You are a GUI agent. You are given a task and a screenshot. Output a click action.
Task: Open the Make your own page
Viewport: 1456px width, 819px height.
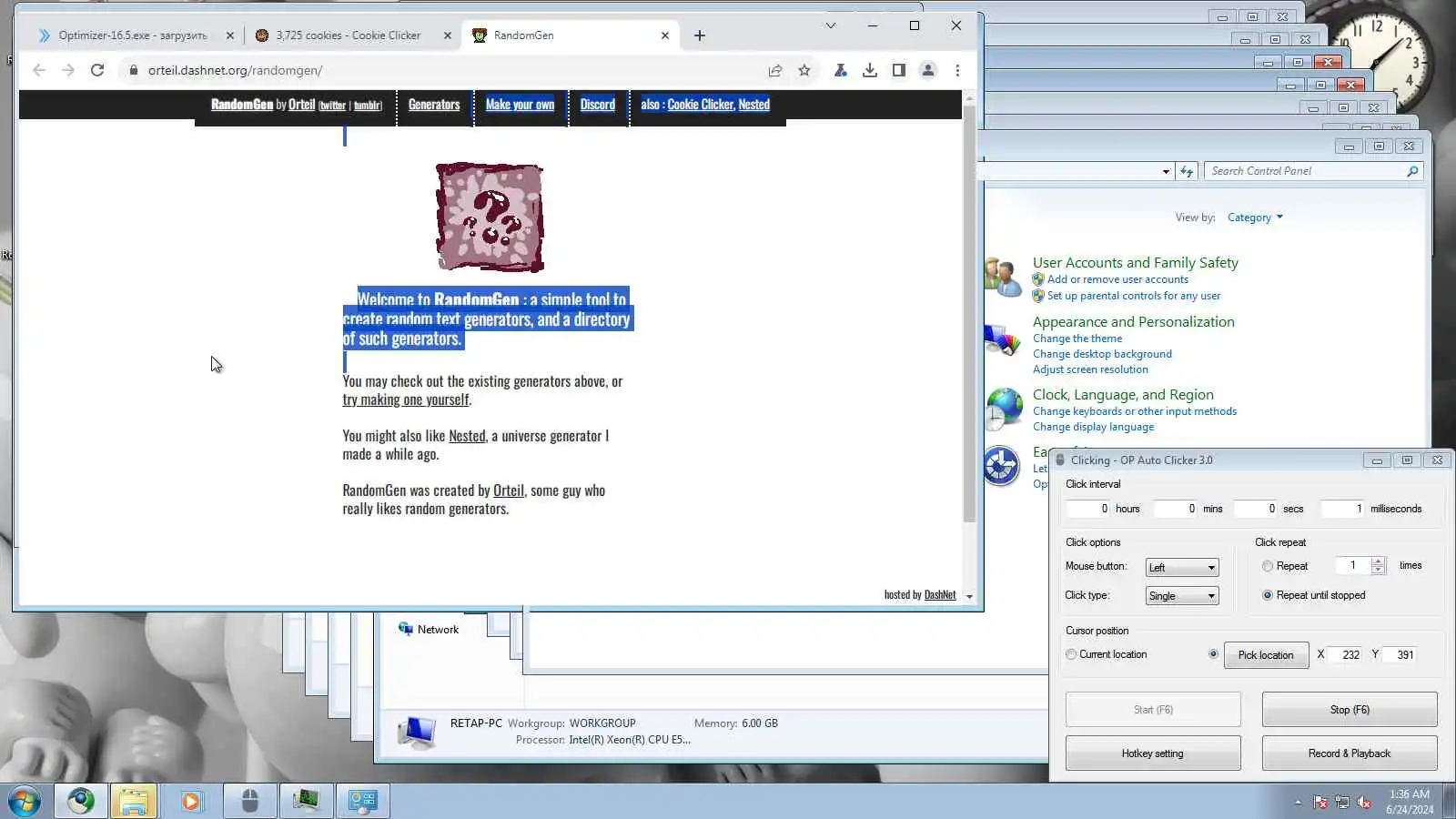click(x=520, y=105)
